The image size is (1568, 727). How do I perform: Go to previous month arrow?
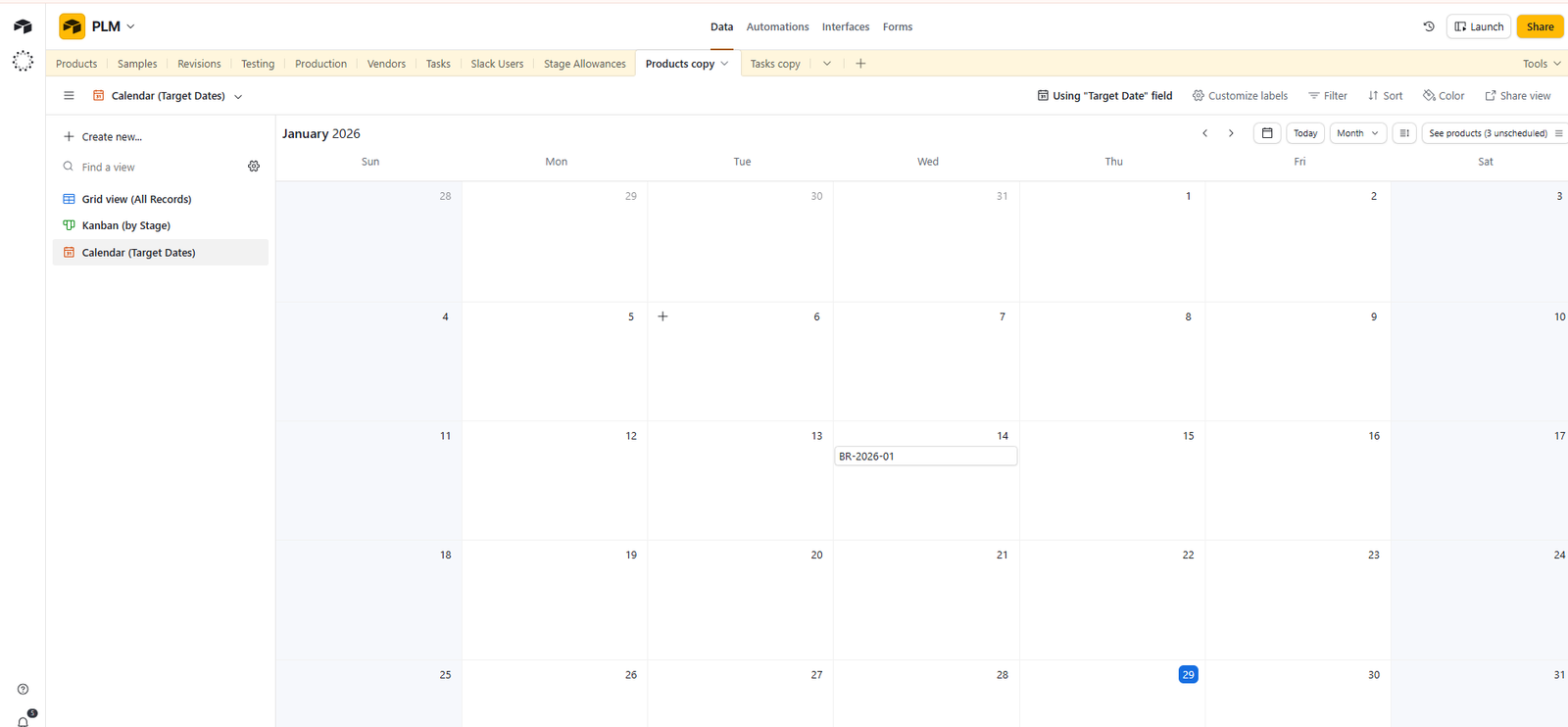click(1205, 133)
